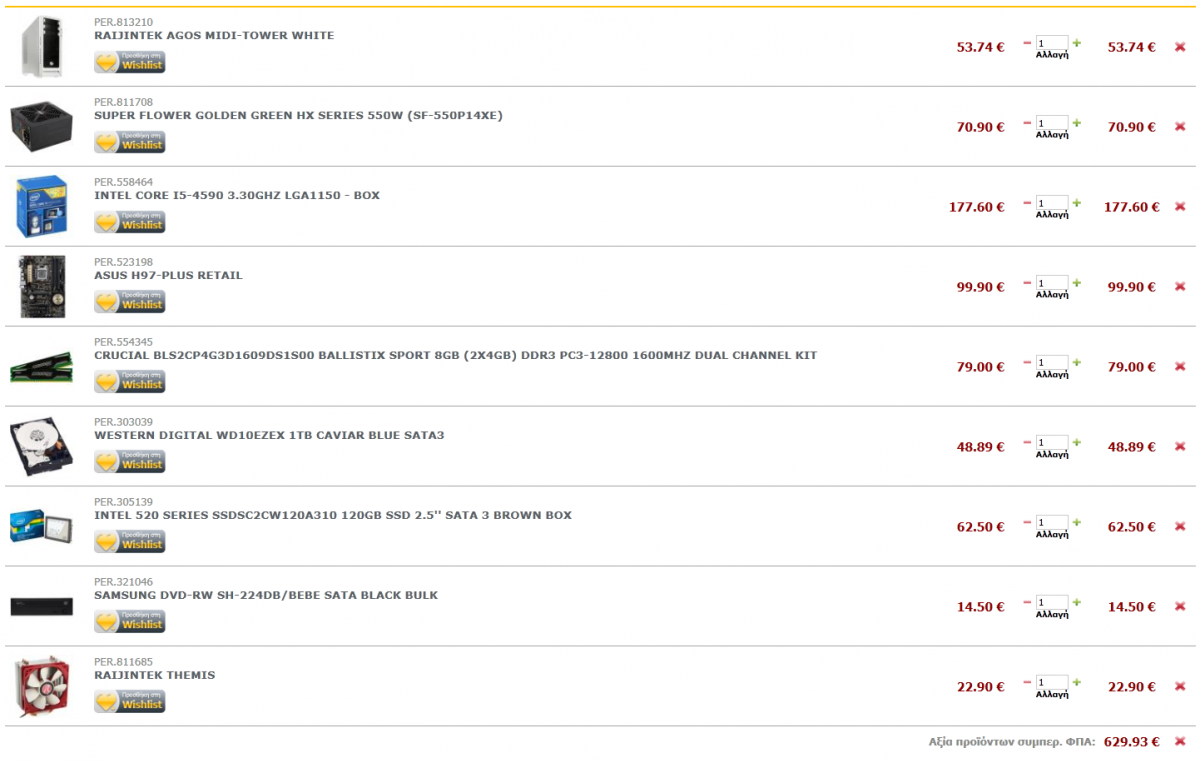
Task: Decrease quantity of Intel 520 SSD
Action: click(x=1027, y=523)
